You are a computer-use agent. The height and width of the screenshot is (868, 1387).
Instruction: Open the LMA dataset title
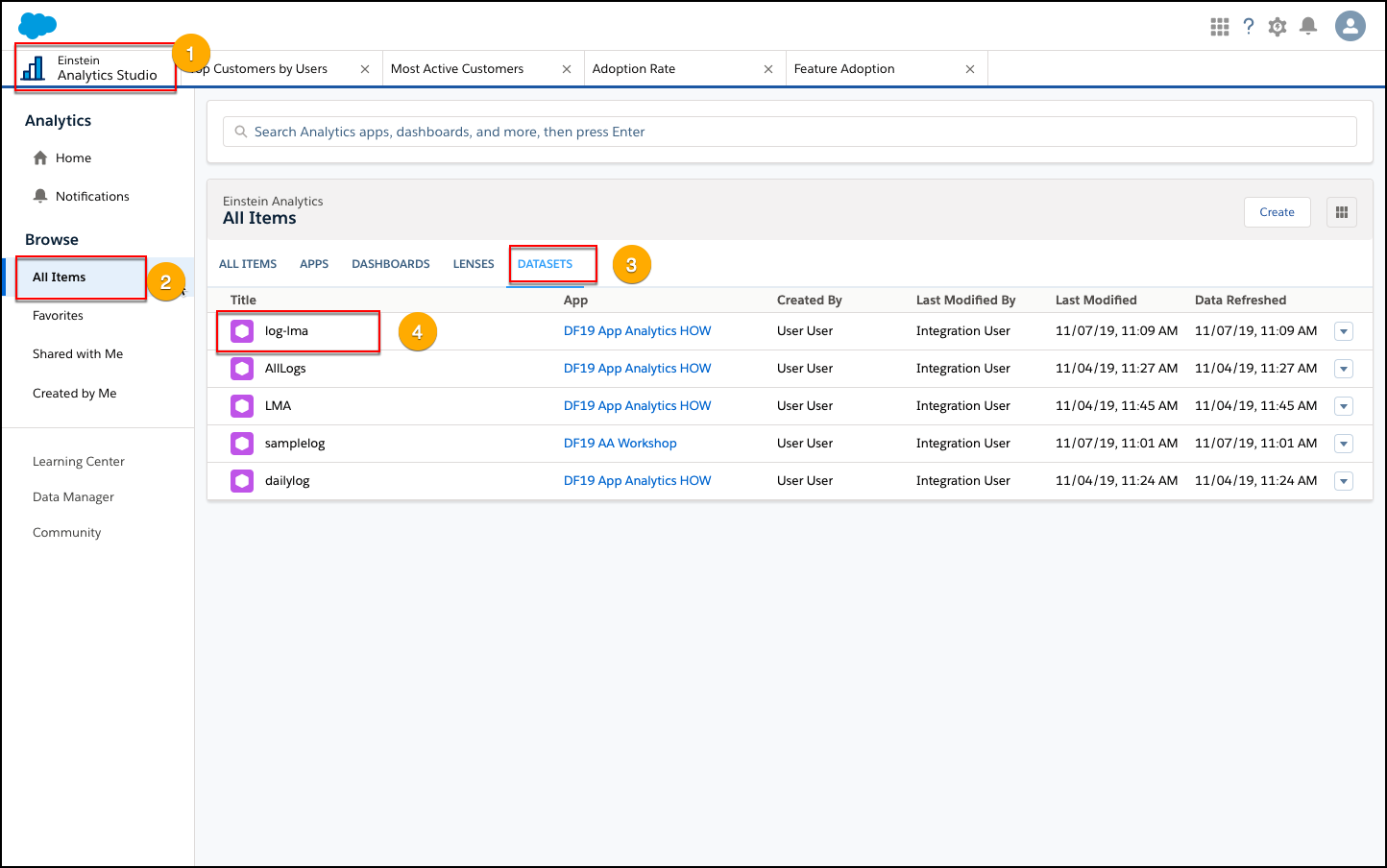click(x=278, y=406)
